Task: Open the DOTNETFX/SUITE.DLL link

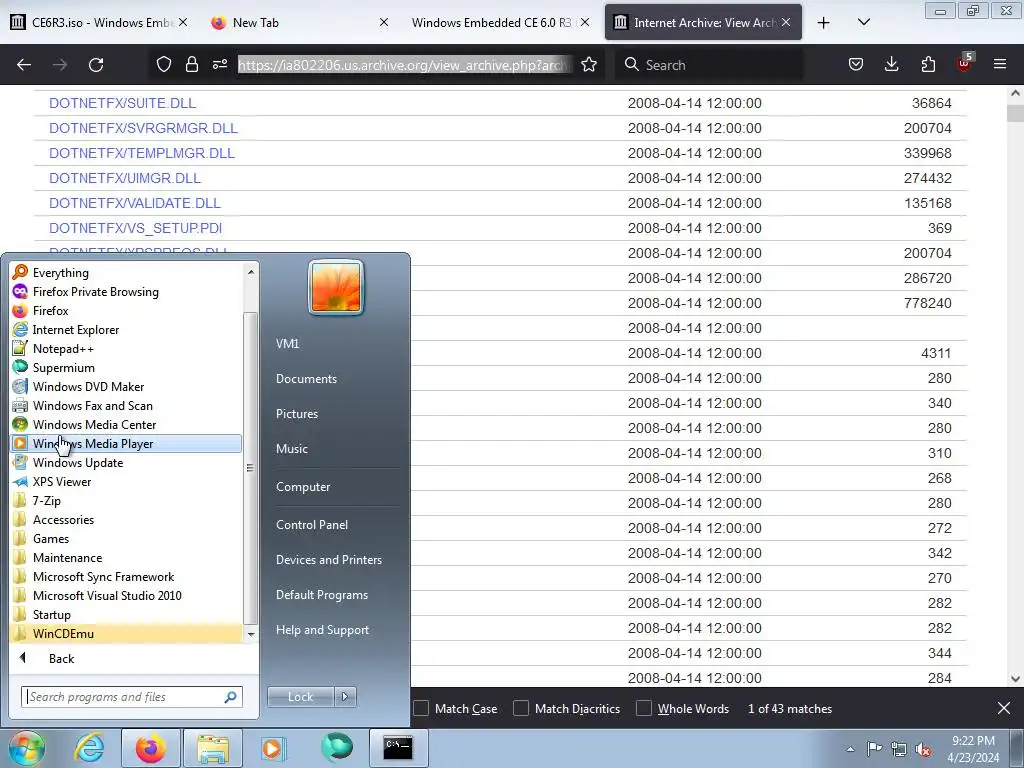Action: pyautogui.click(x=122, y=103)
